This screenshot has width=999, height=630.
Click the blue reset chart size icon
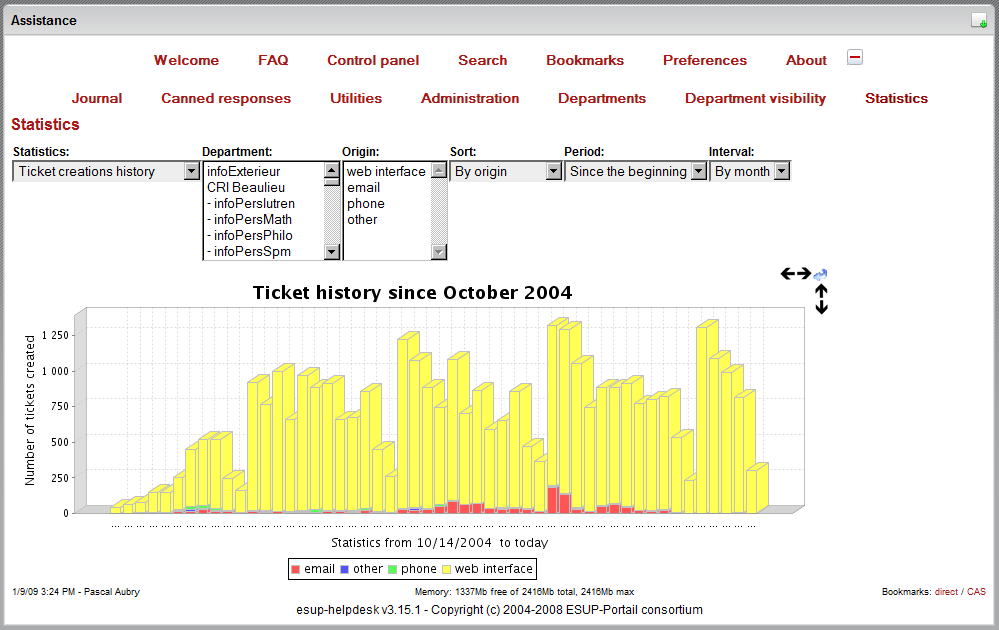pos(821,274)
